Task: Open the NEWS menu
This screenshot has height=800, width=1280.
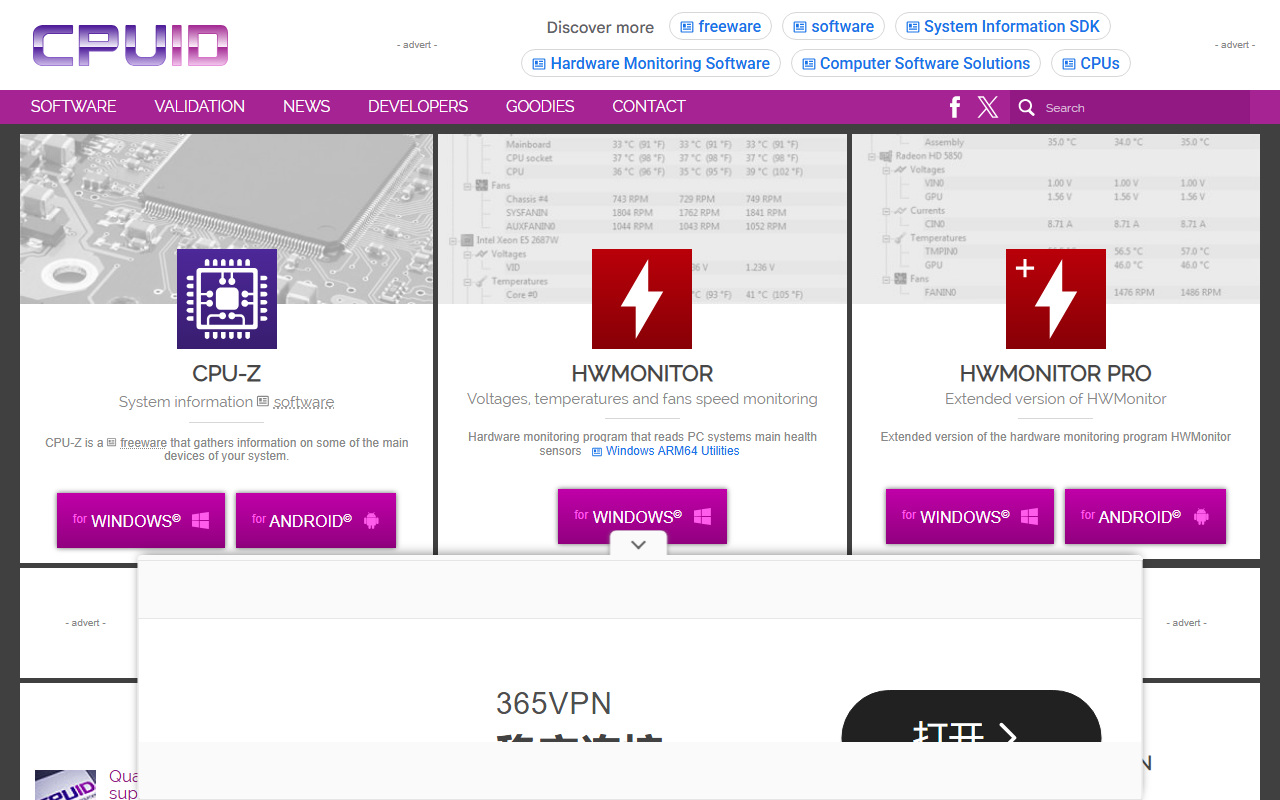Action: [x=307, y=107]
